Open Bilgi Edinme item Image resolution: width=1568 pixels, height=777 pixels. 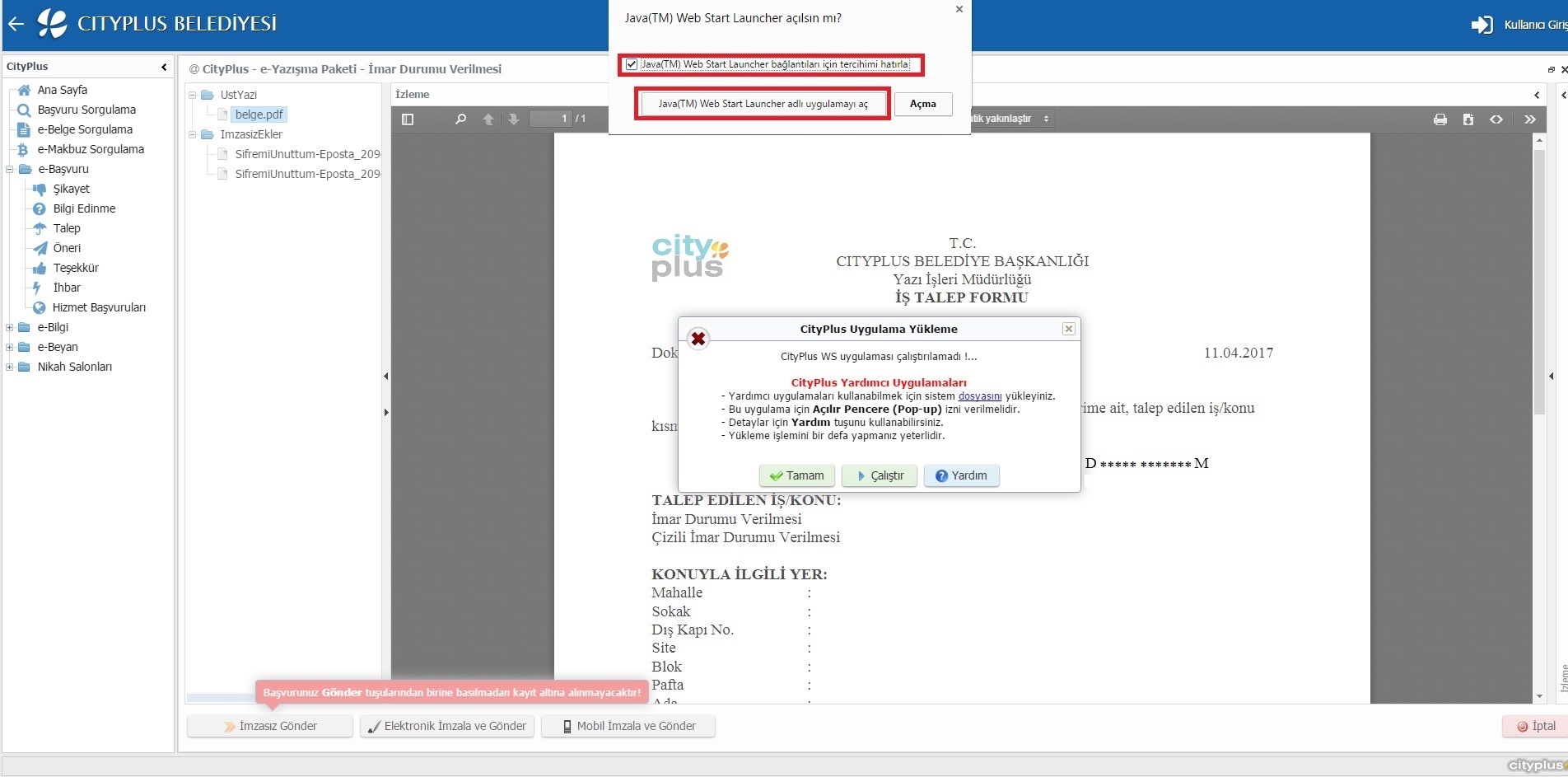pyautogui.click(x=84, y=208)
